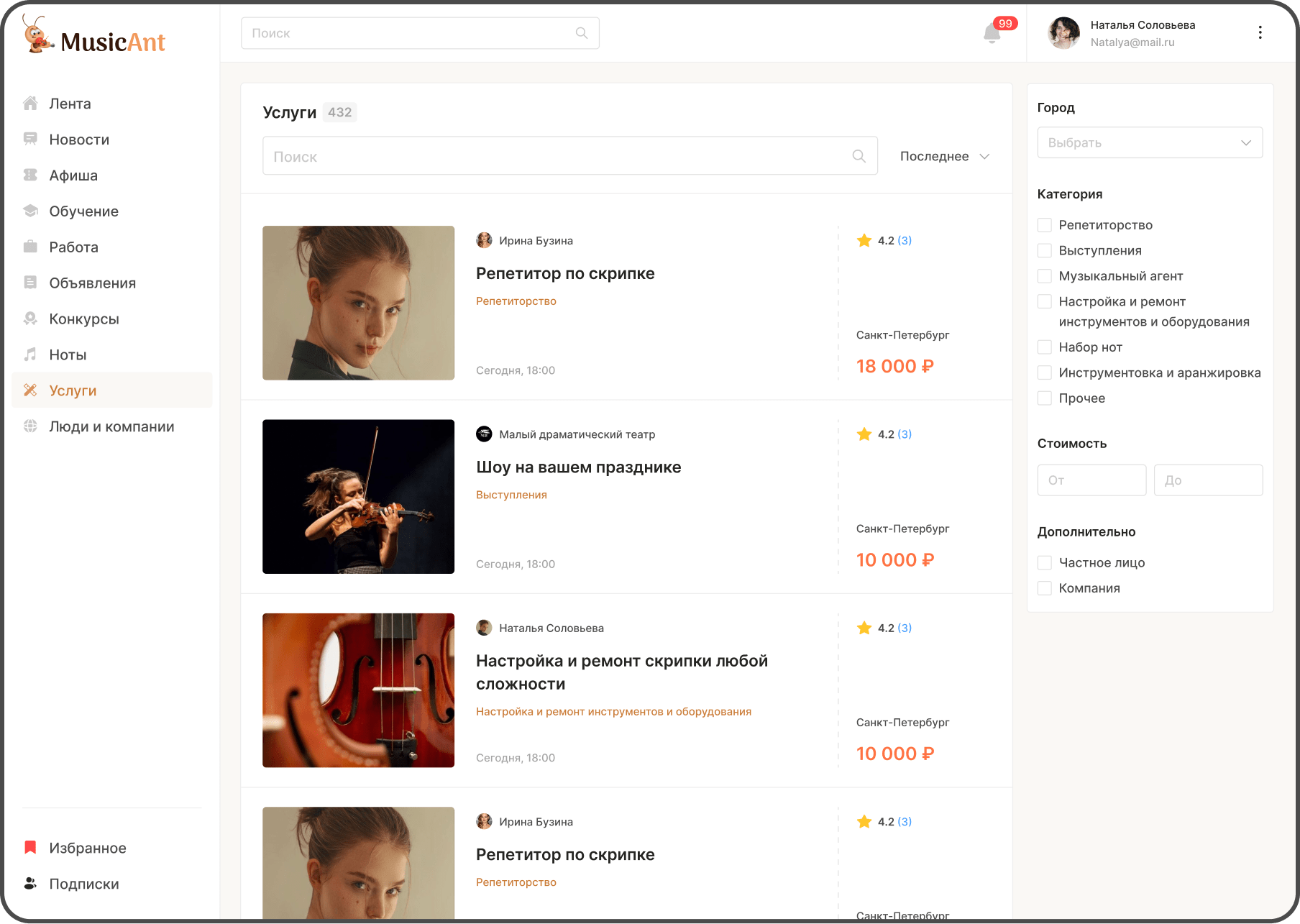Tick the Набор нот checkbox

1045,347
